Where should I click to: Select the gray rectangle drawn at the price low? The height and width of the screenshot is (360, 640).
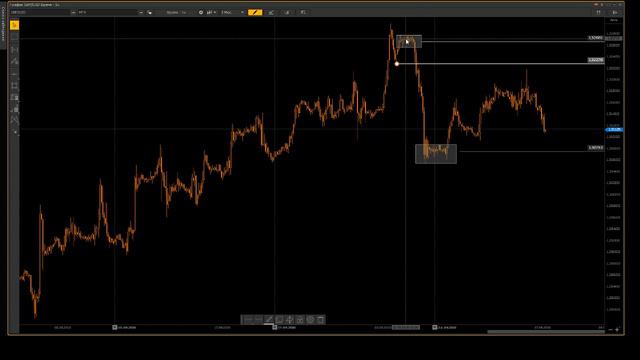436,154
